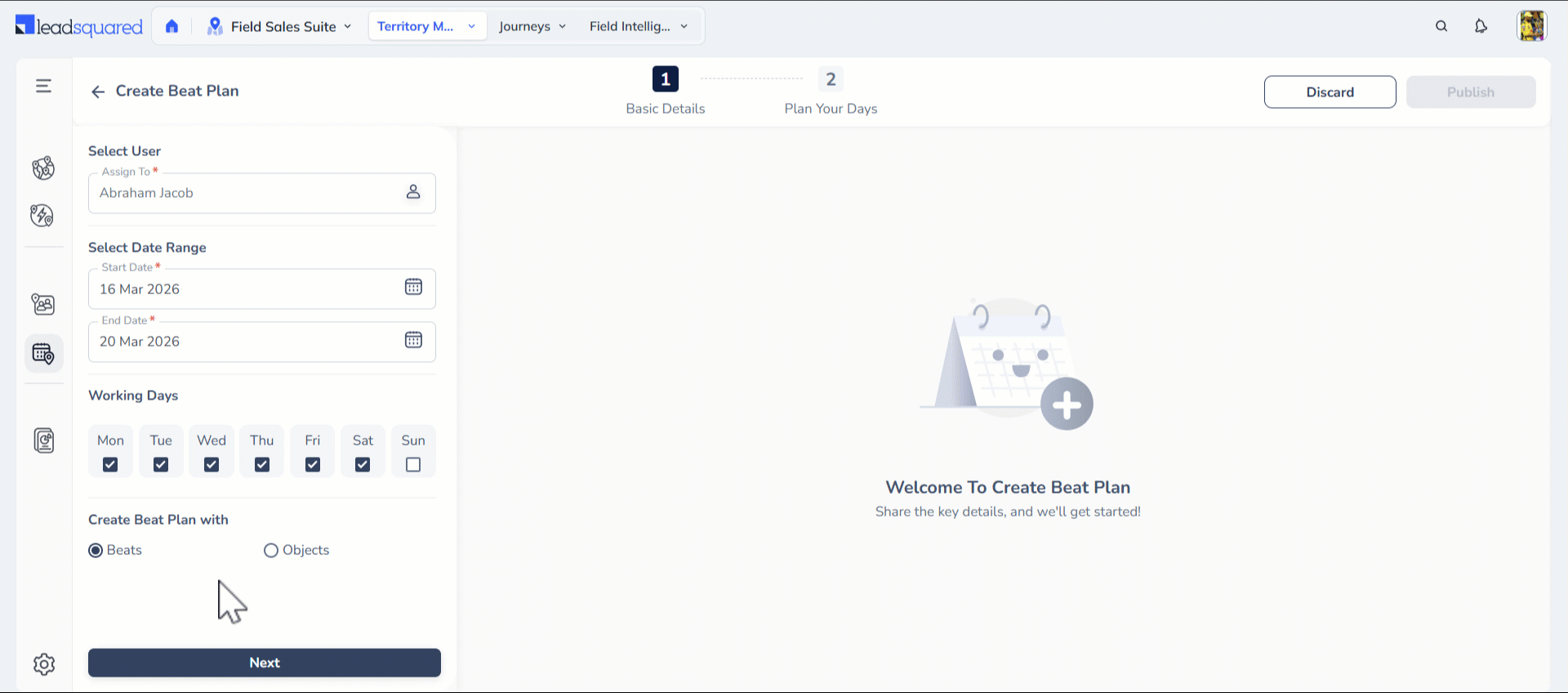This screenshot has width=1568, height=693.
Task: Uncheck the Tue working day
Action: click(161, 464)
